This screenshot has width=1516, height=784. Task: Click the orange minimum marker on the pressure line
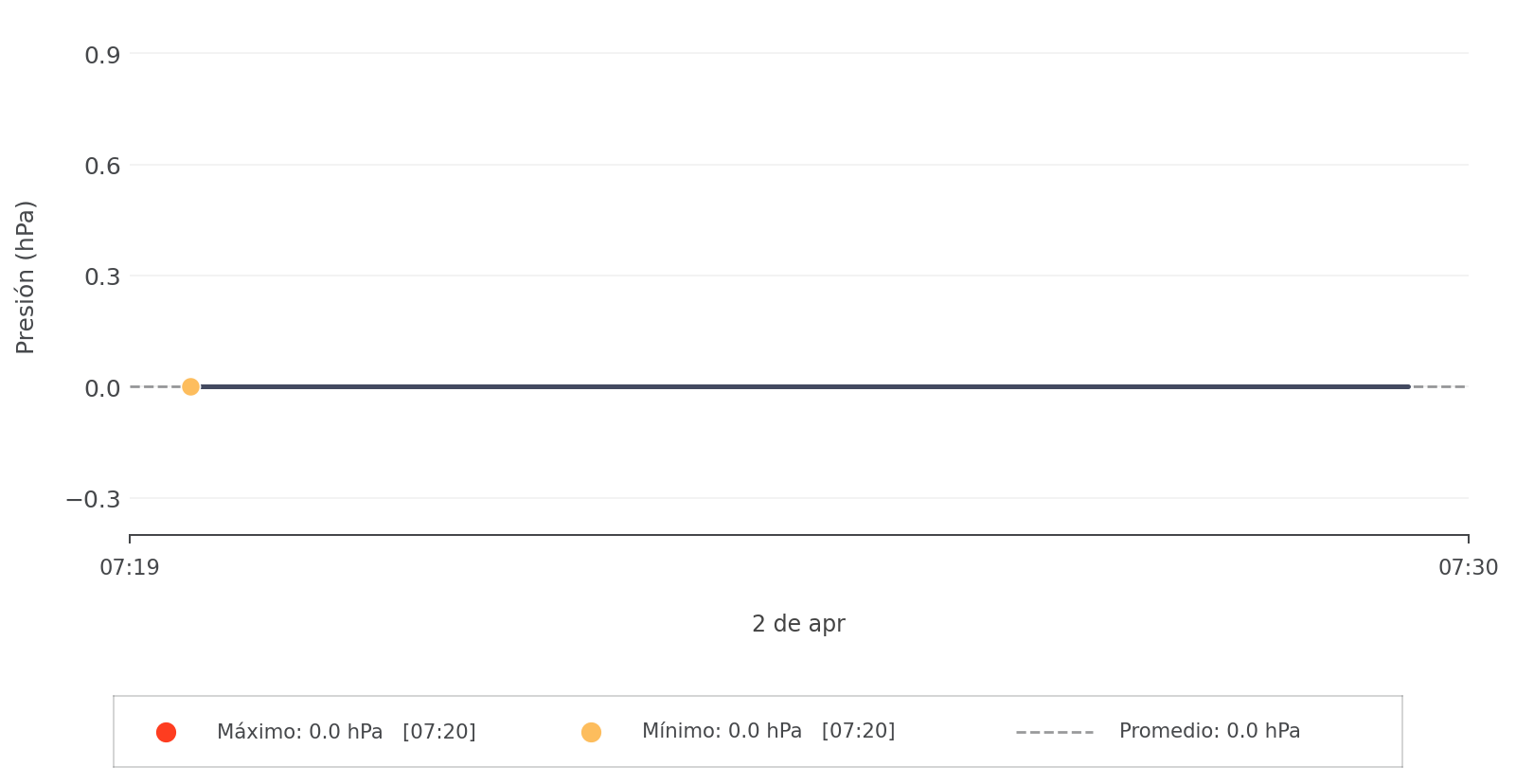[190, 386]
